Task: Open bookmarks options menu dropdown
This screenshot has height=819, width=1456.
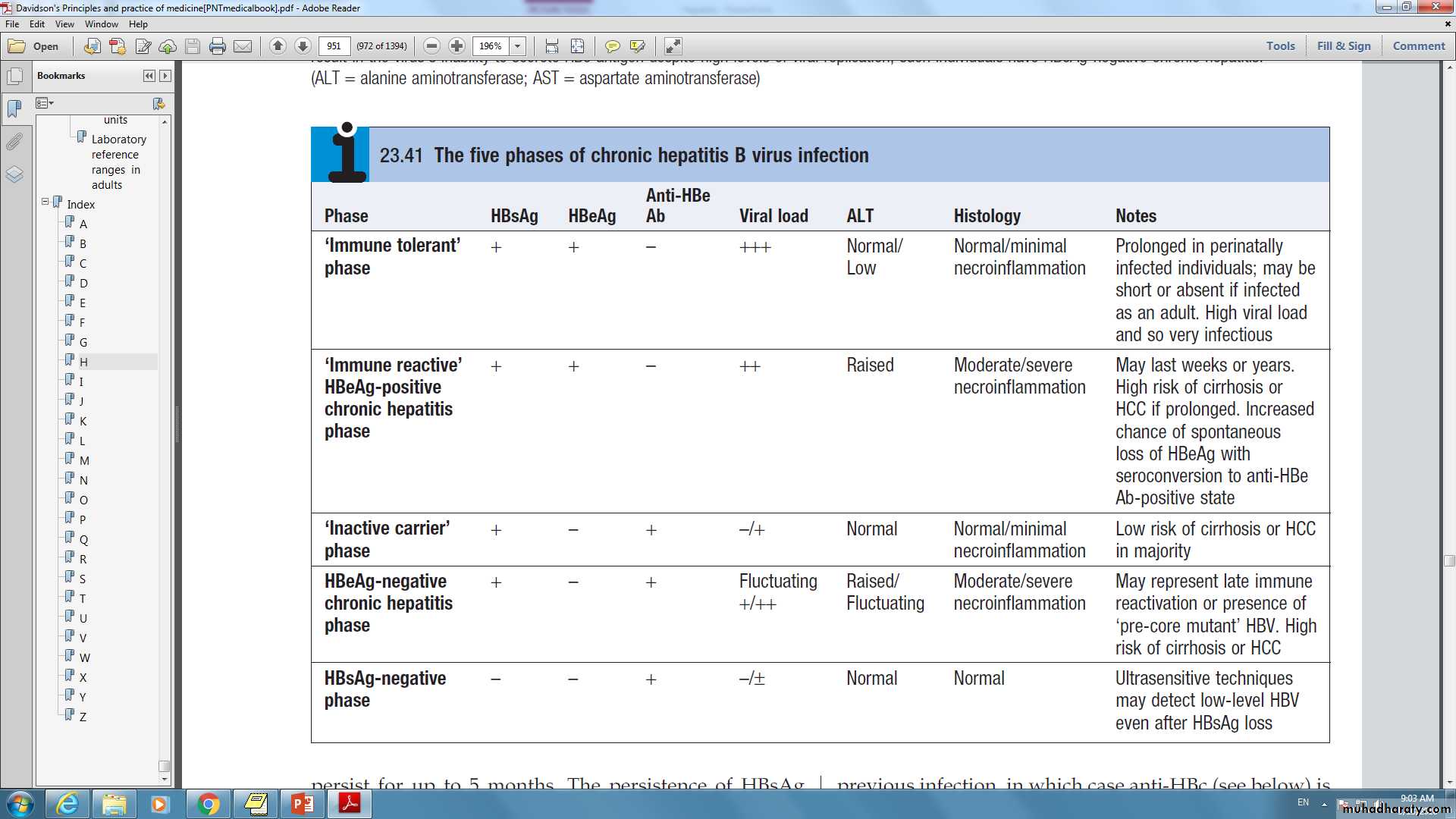Action: [x=45, y=103]
